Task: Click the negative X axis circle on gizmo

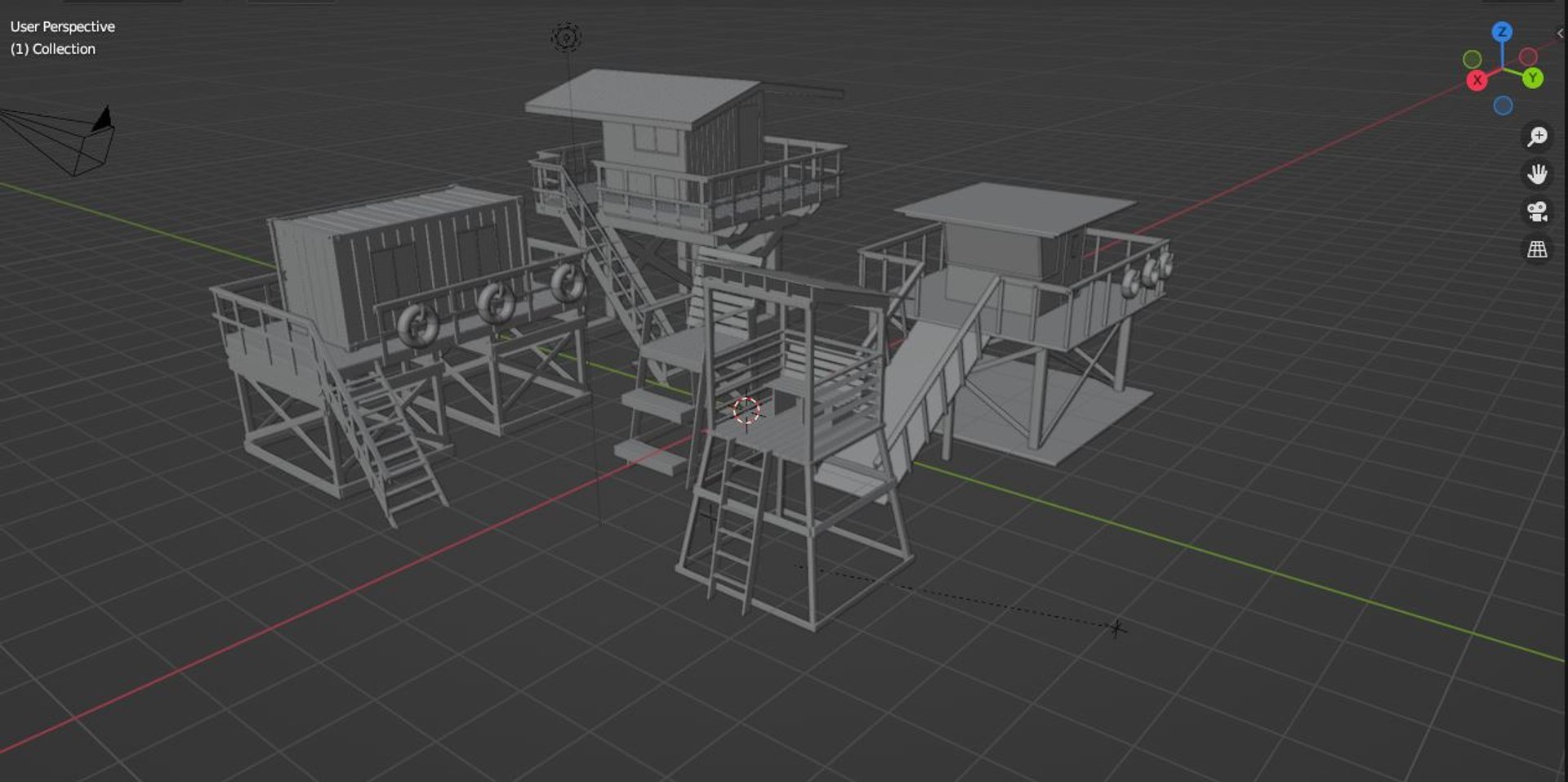Action: pos(1528,56)
